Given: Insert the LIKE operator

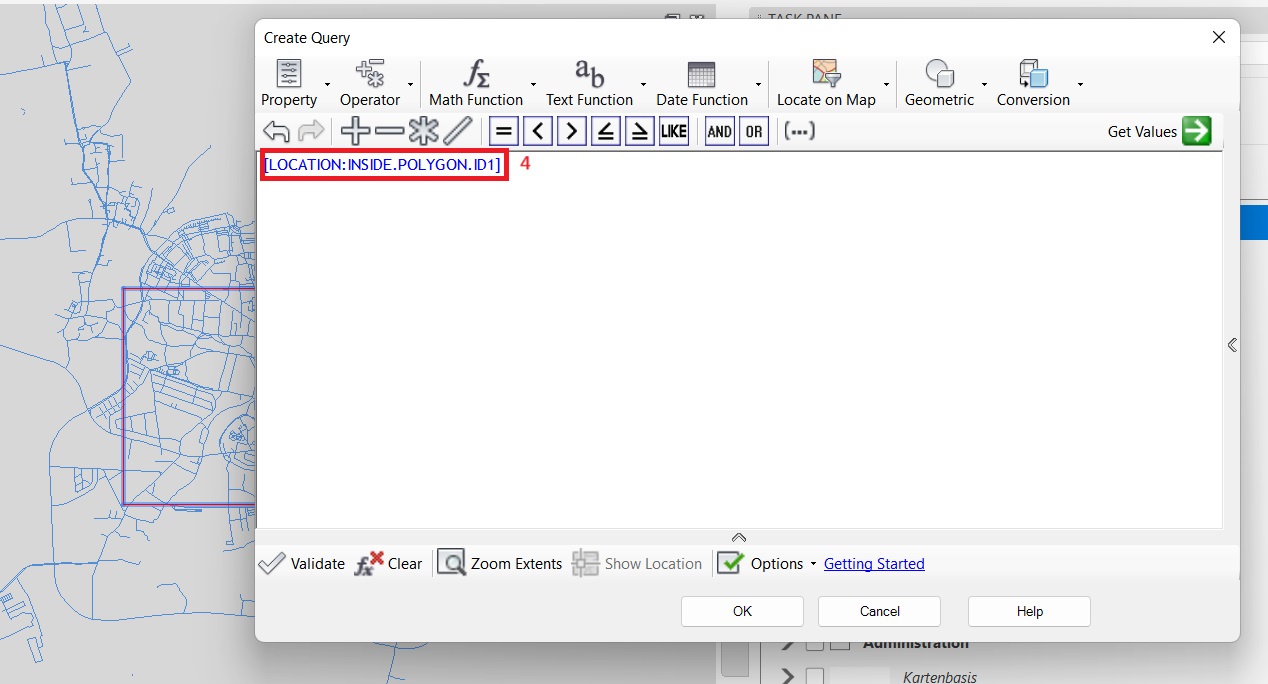Looking at the screenshot, I should (x=674, y=131).
